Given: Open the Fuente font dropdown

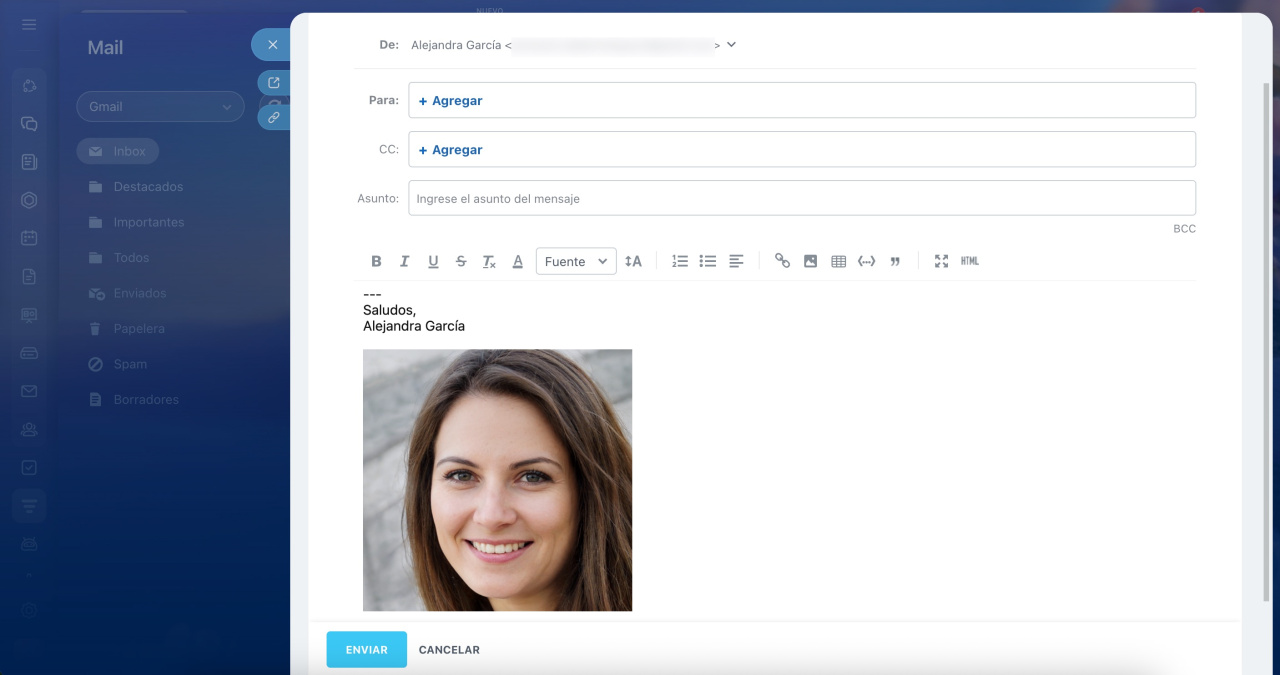Looking at the screenshot, I should point(576,261).
